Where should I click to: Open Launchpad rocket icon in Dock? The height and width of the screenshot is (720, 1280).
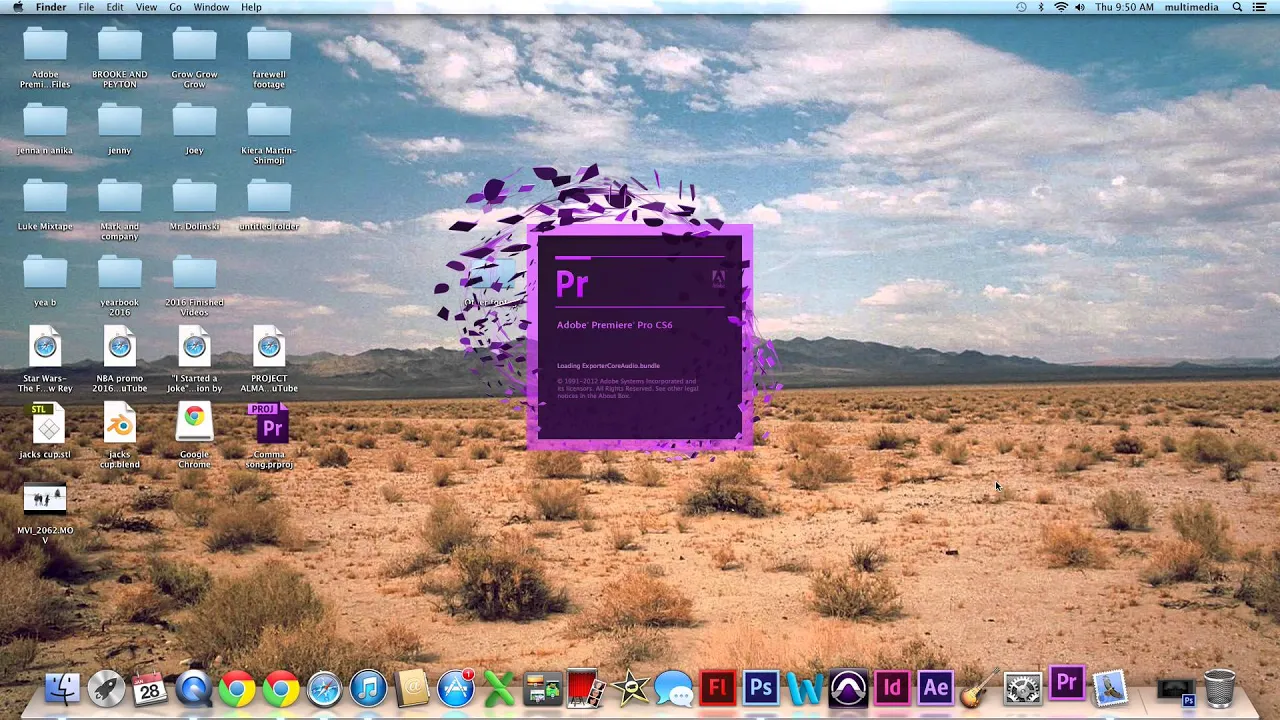tap(106, 689)
